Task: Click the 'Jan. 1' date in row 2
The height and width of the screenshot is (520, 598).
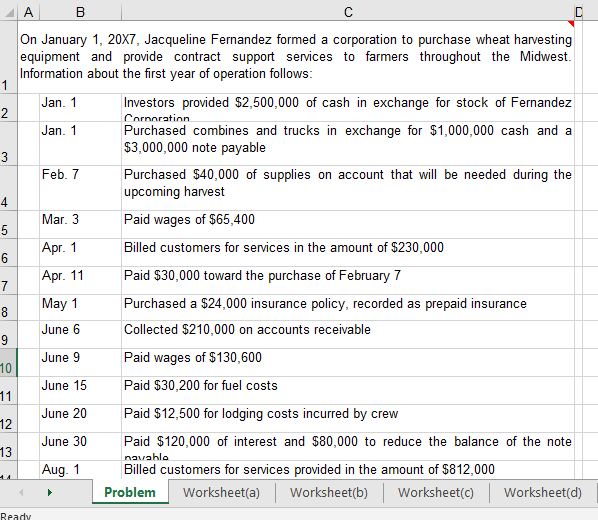Action: [x=80, y=107]
